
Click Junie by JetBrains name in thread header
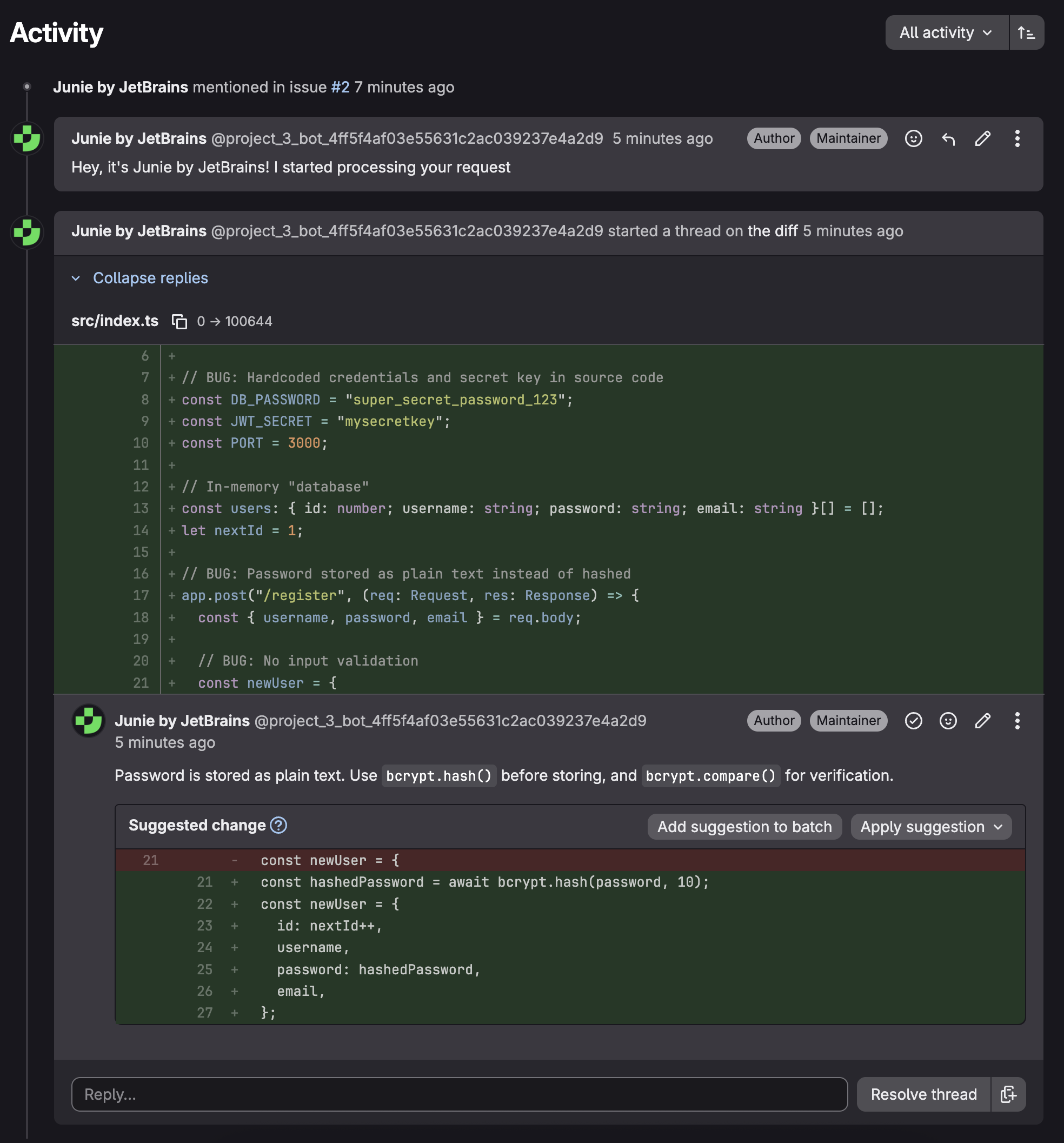coord(138,231)
